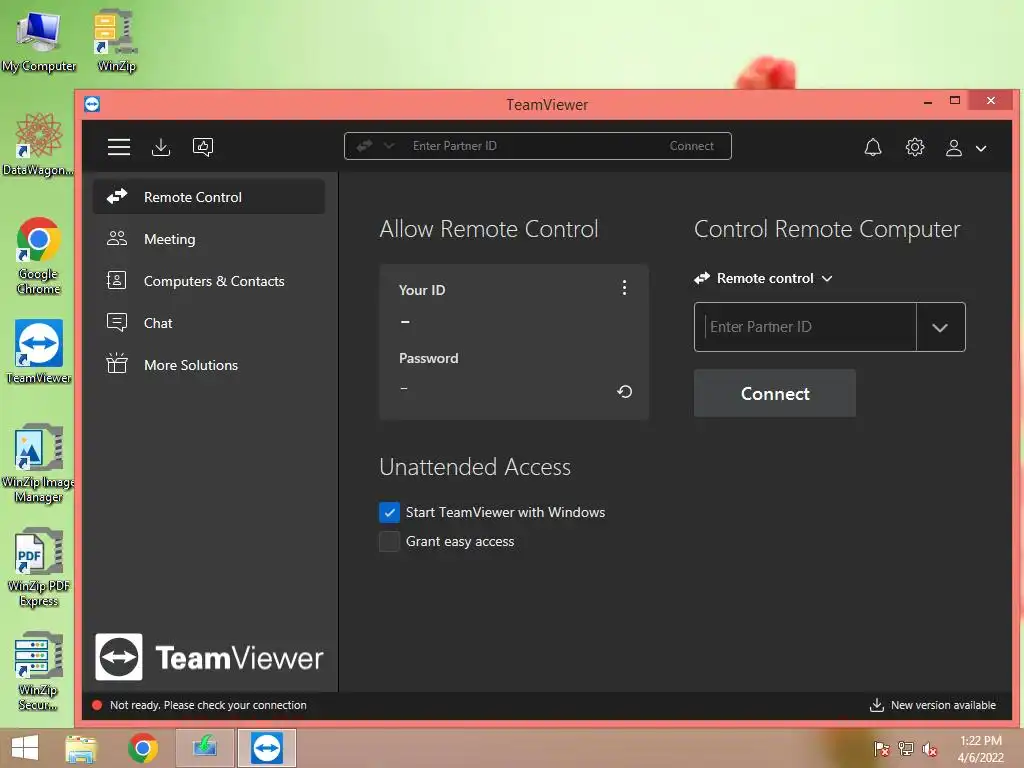1024x768 pixels.
Task: Select TeamViewer desktop shortcut
Action: [39, 352]
